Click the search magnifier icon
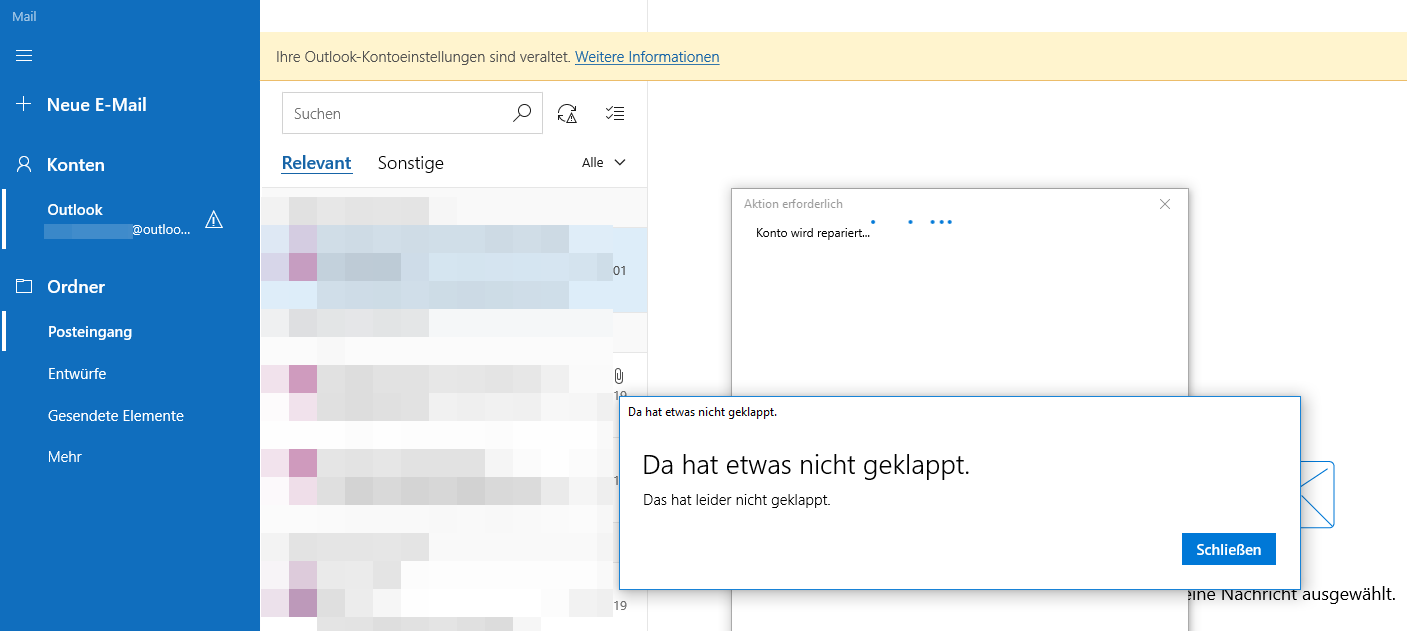Image resolution: width=1407 pixels, height=631 pixels. coord(522,113)
